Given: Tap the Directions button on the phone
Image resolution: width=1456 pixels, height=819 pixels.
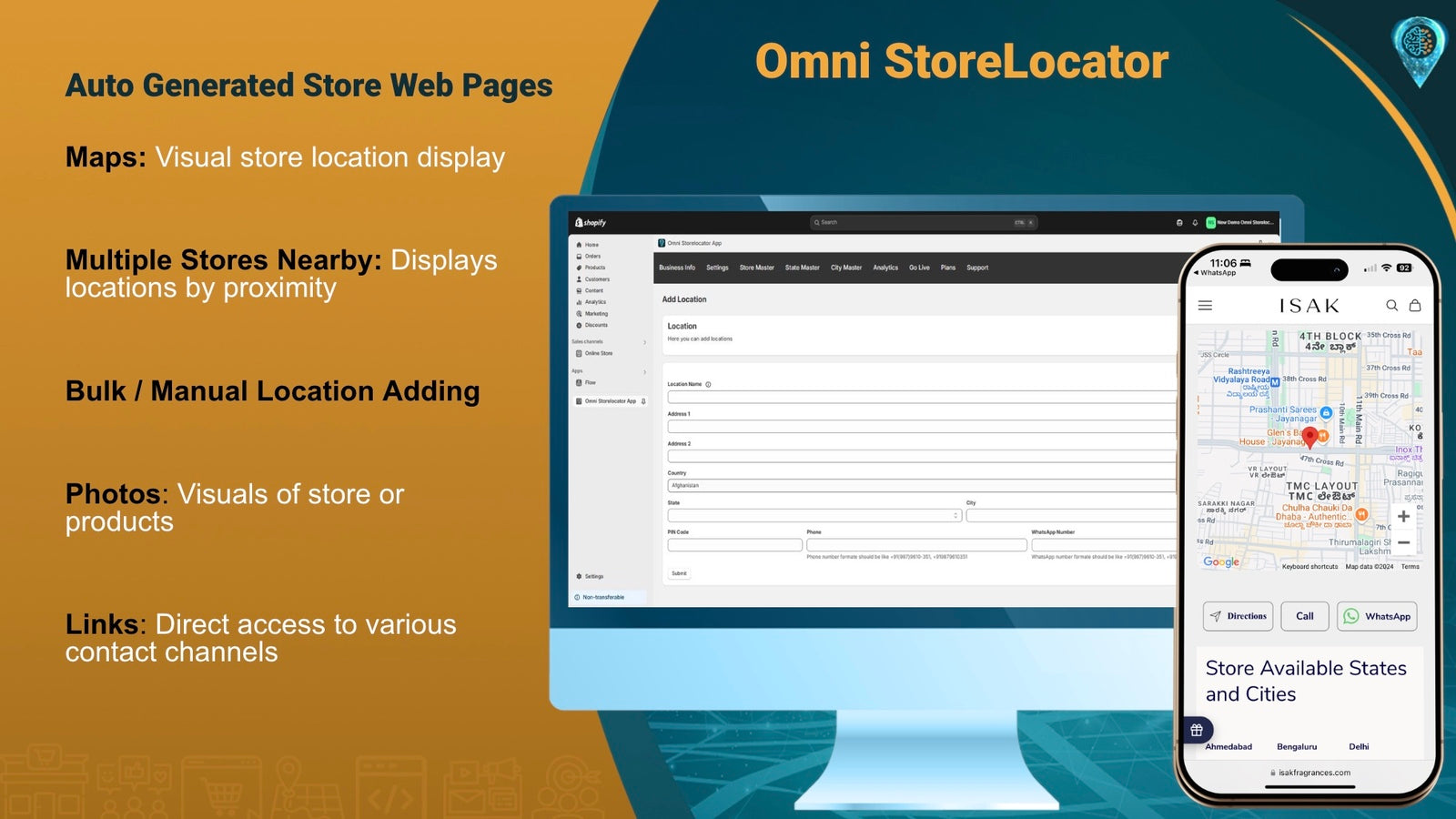Looking at the screenshot, I should (x=1238, y=616).
